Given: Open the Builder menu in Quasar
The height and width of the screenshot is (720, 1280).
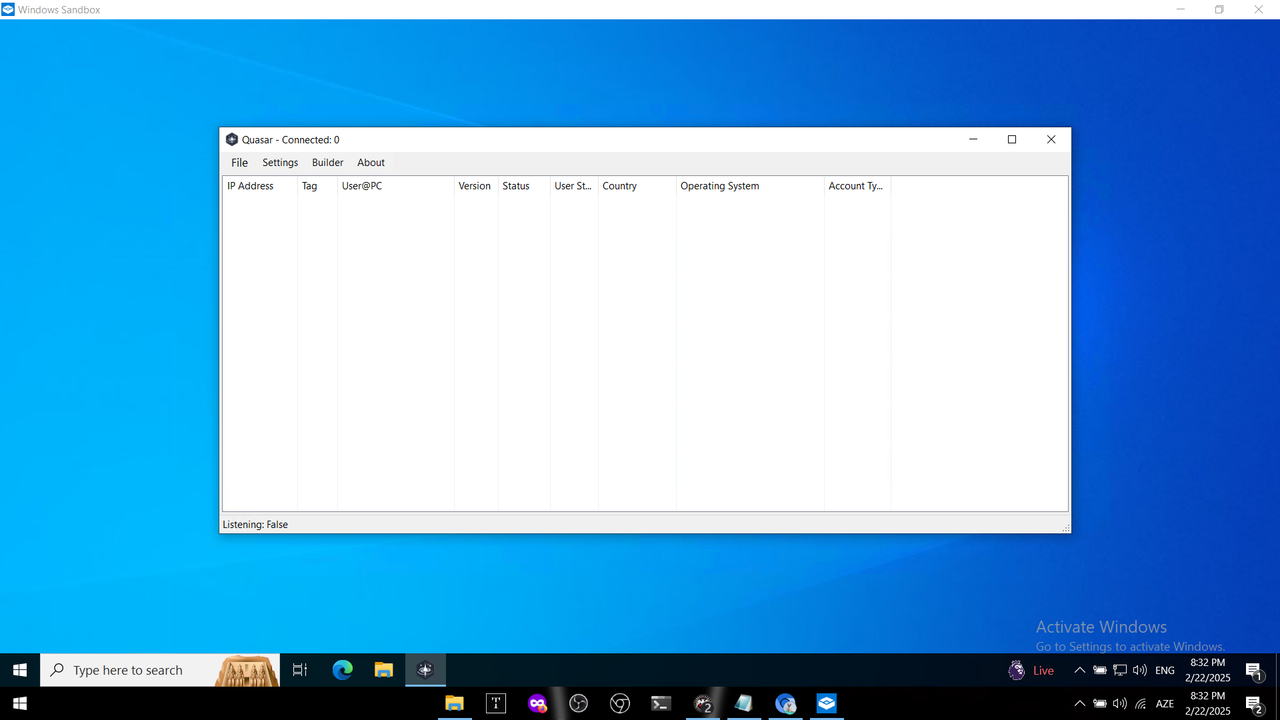Looking at the screenshot, I should [x=327, y=162].
